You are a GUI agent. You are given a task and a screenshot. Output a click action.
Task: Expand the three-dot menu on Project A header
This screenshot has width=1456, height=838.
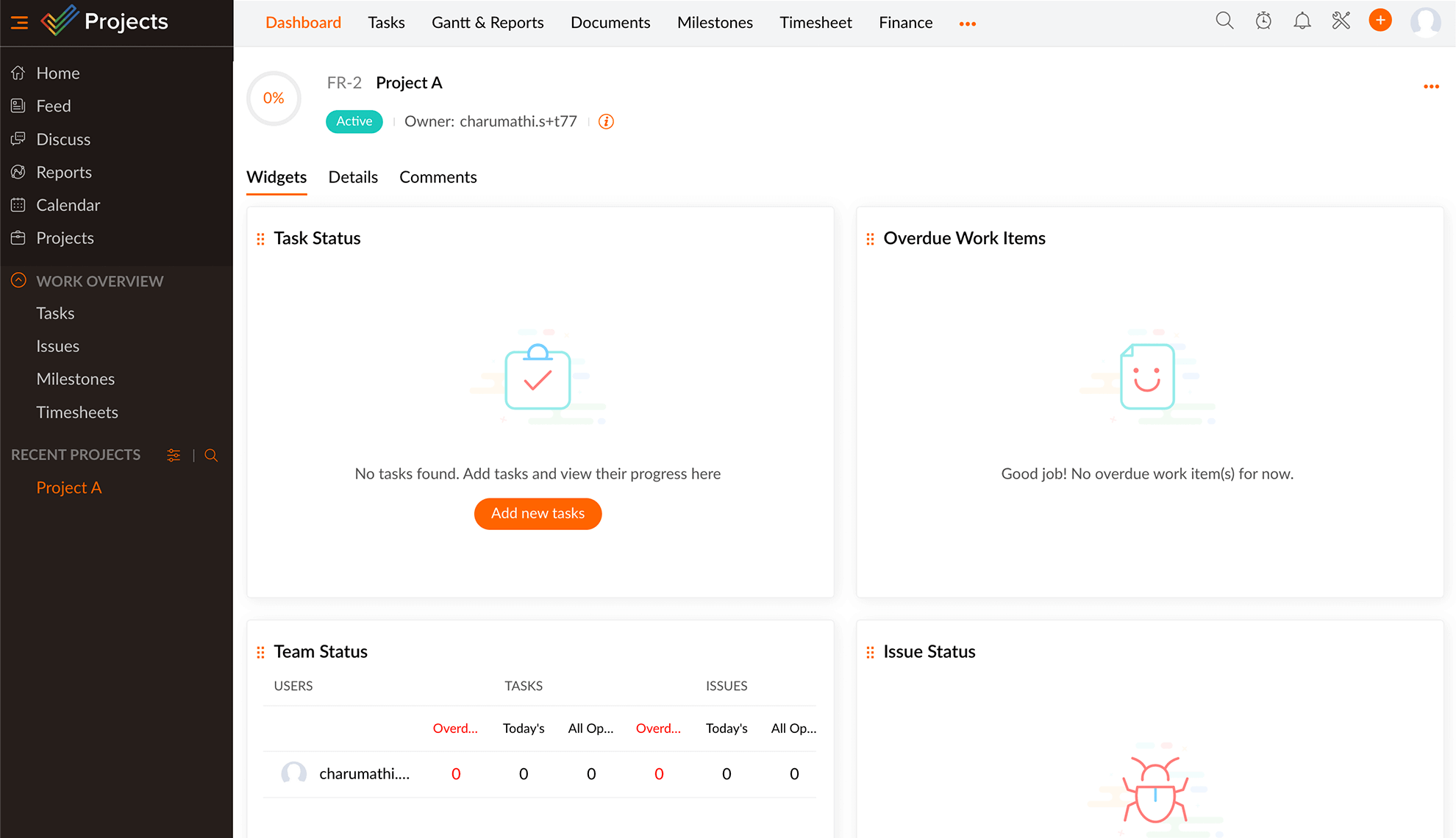(x=1431, y=87)
